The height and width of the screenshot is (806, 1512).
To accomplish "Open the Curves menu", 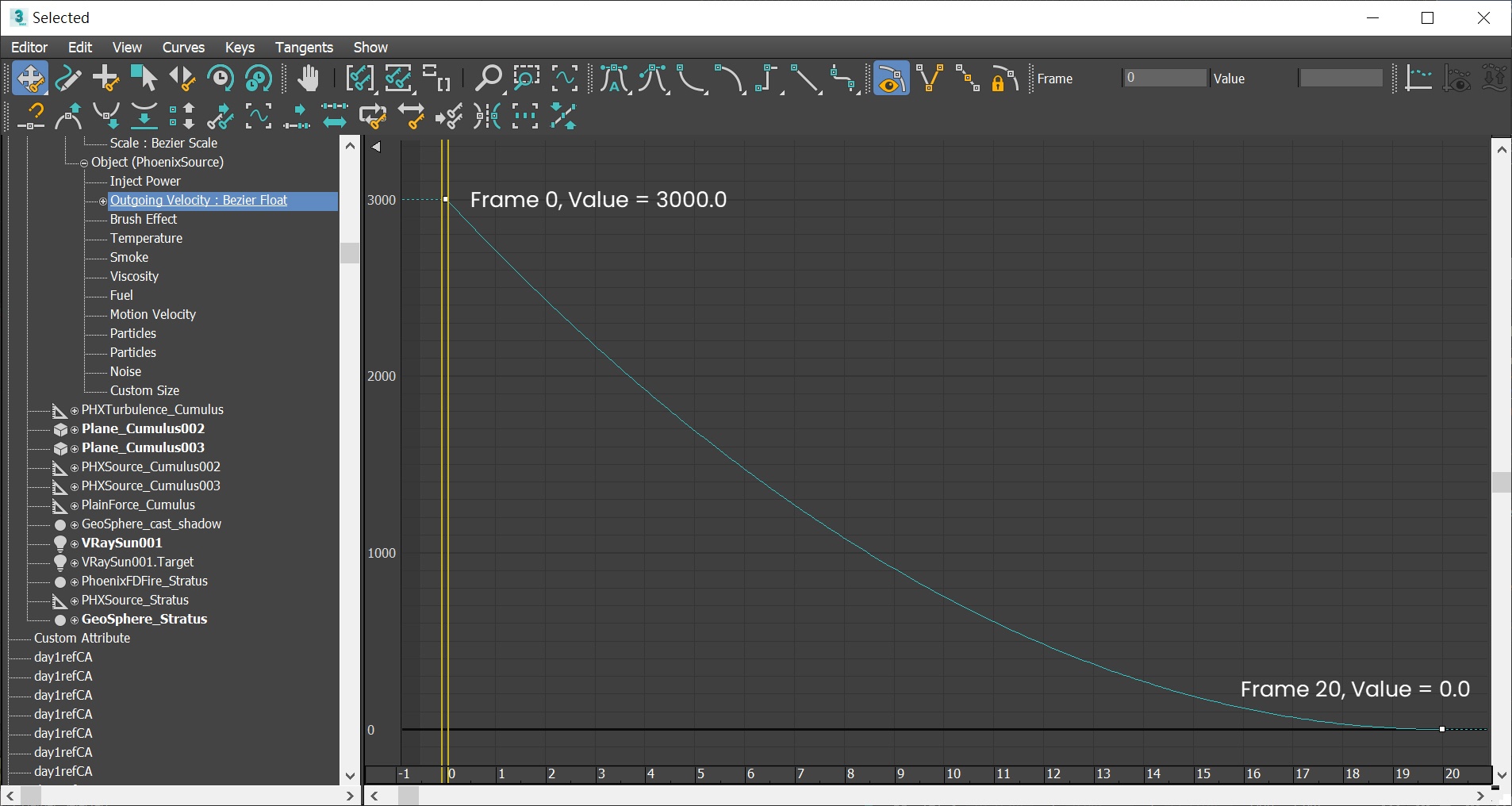I will coord(183,48).
